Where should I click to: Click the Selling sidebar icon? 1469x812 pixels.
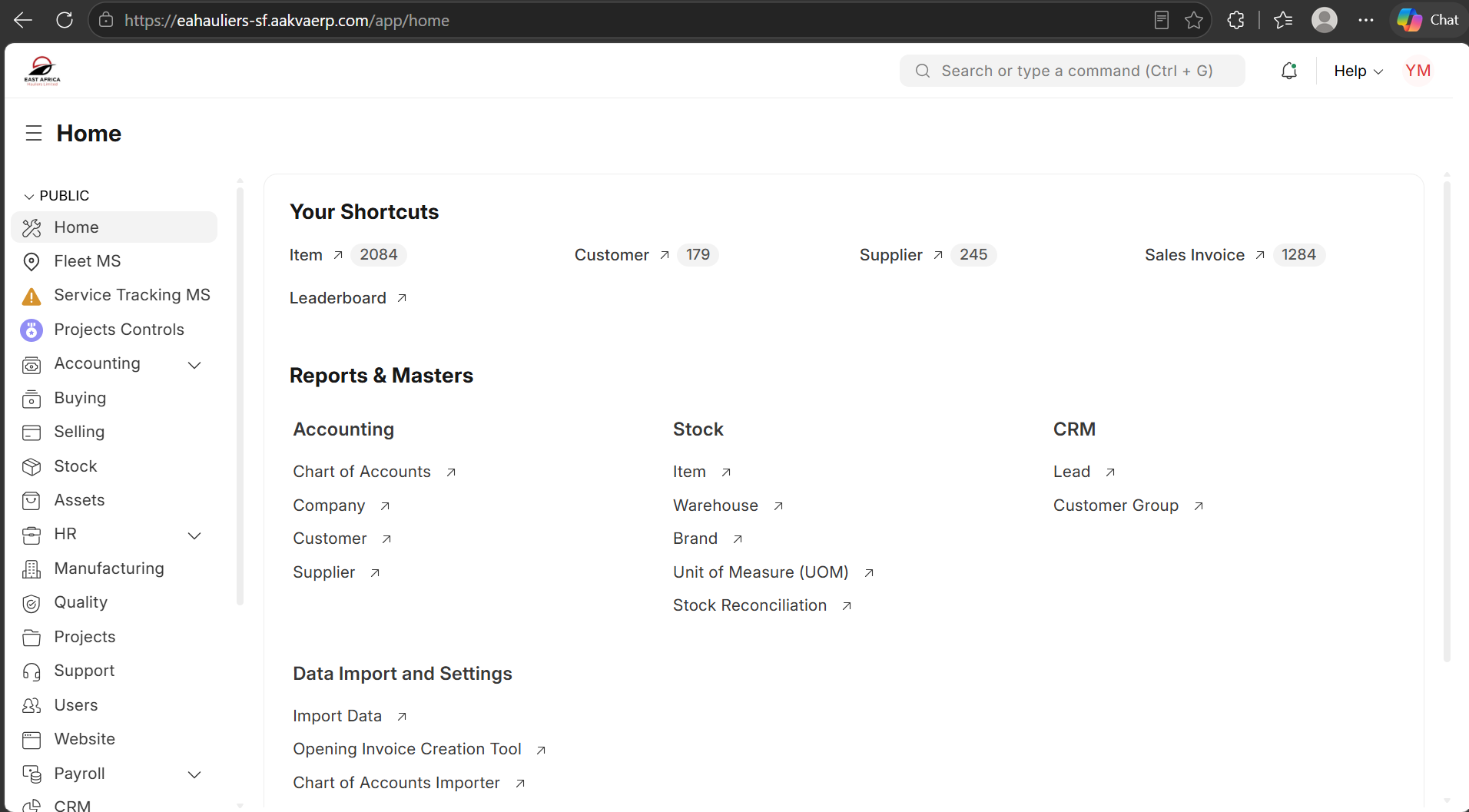click(x=32, y=433)
